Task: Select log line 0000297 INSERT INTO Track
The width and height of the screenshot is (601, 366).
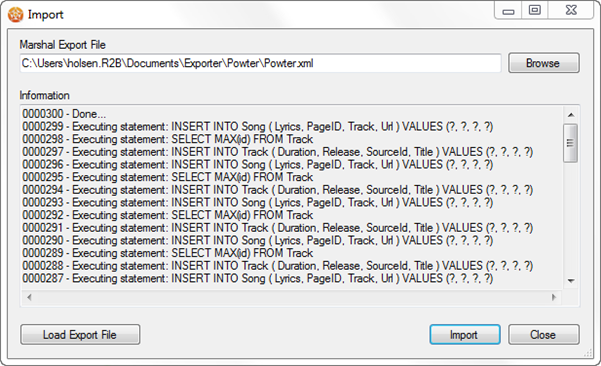Action: click(x=278, y=152)
